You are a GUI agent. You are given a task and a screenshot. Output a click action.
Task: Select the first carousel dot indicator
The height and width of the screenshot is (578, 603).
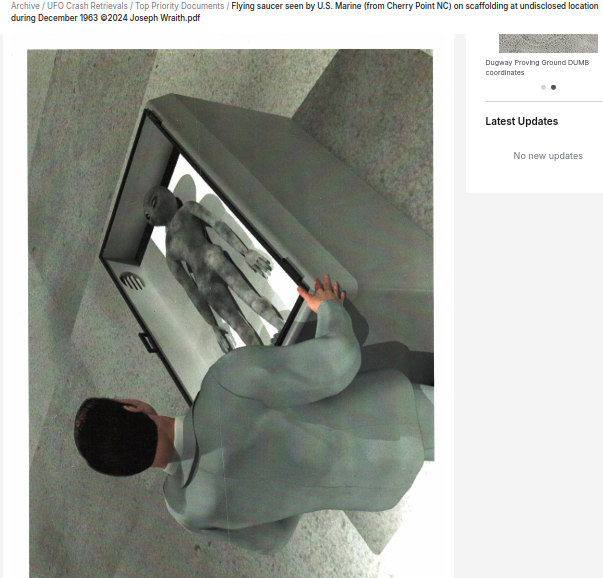[543, 87]
